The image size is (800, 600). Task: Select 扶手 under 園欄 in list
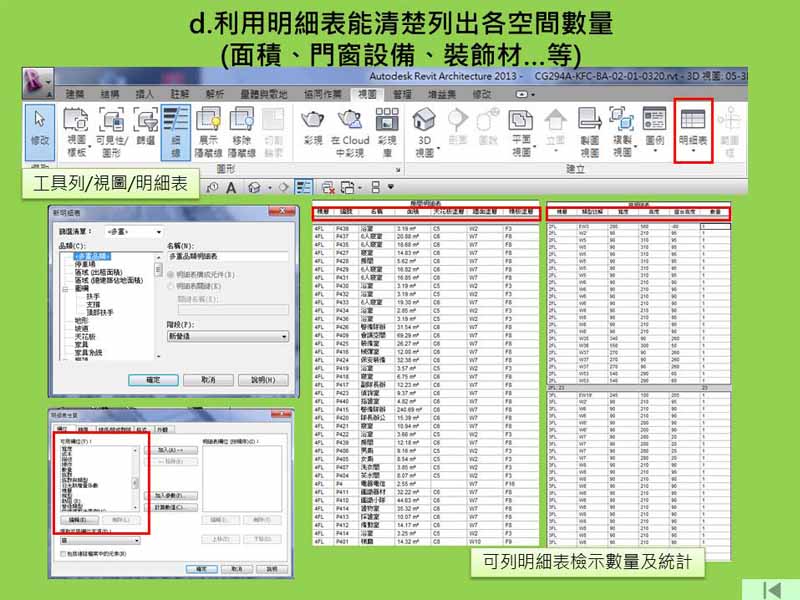point(93,296)
